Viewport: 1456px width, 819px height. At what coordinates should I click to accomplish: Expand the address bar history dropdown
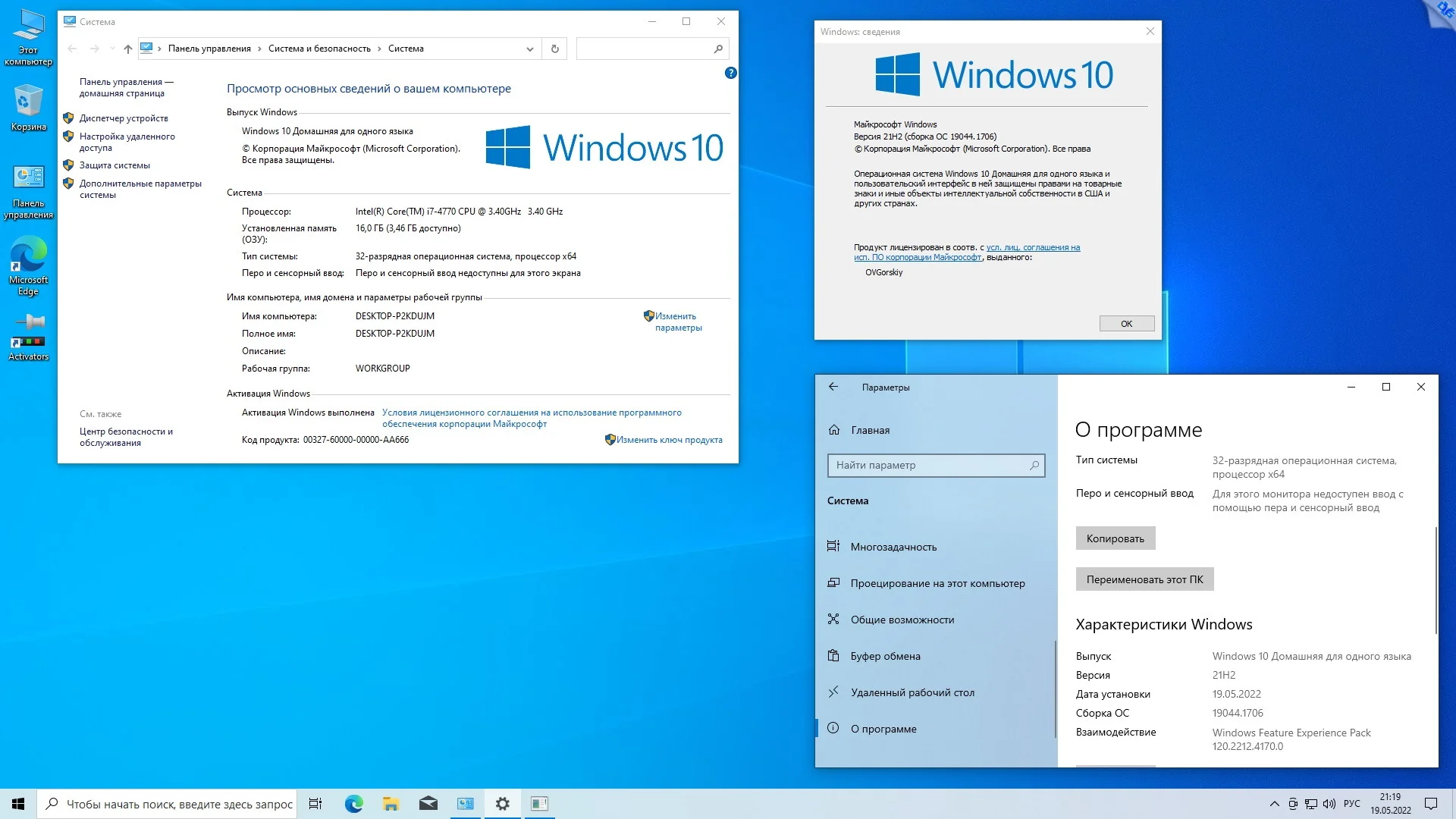529,49
